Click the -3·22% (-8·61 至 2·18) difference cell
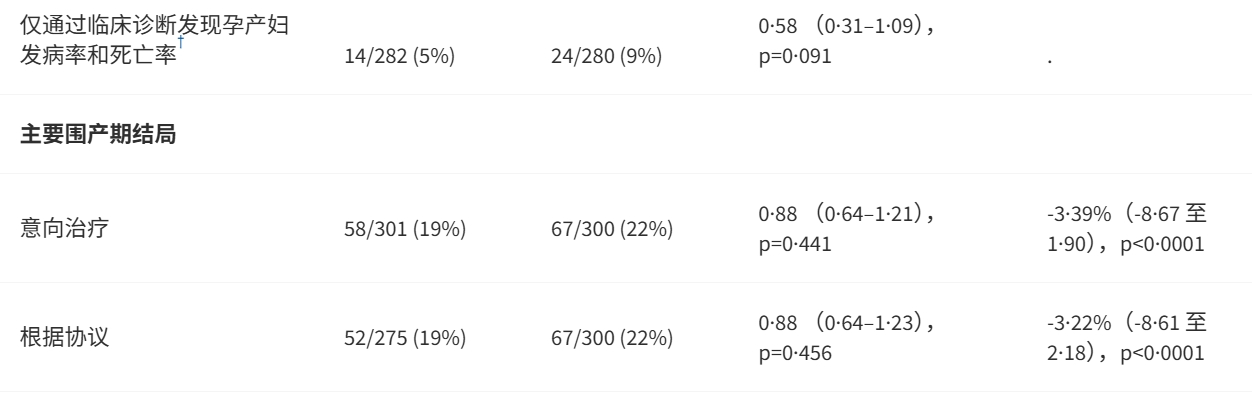 coord(1122,336)
